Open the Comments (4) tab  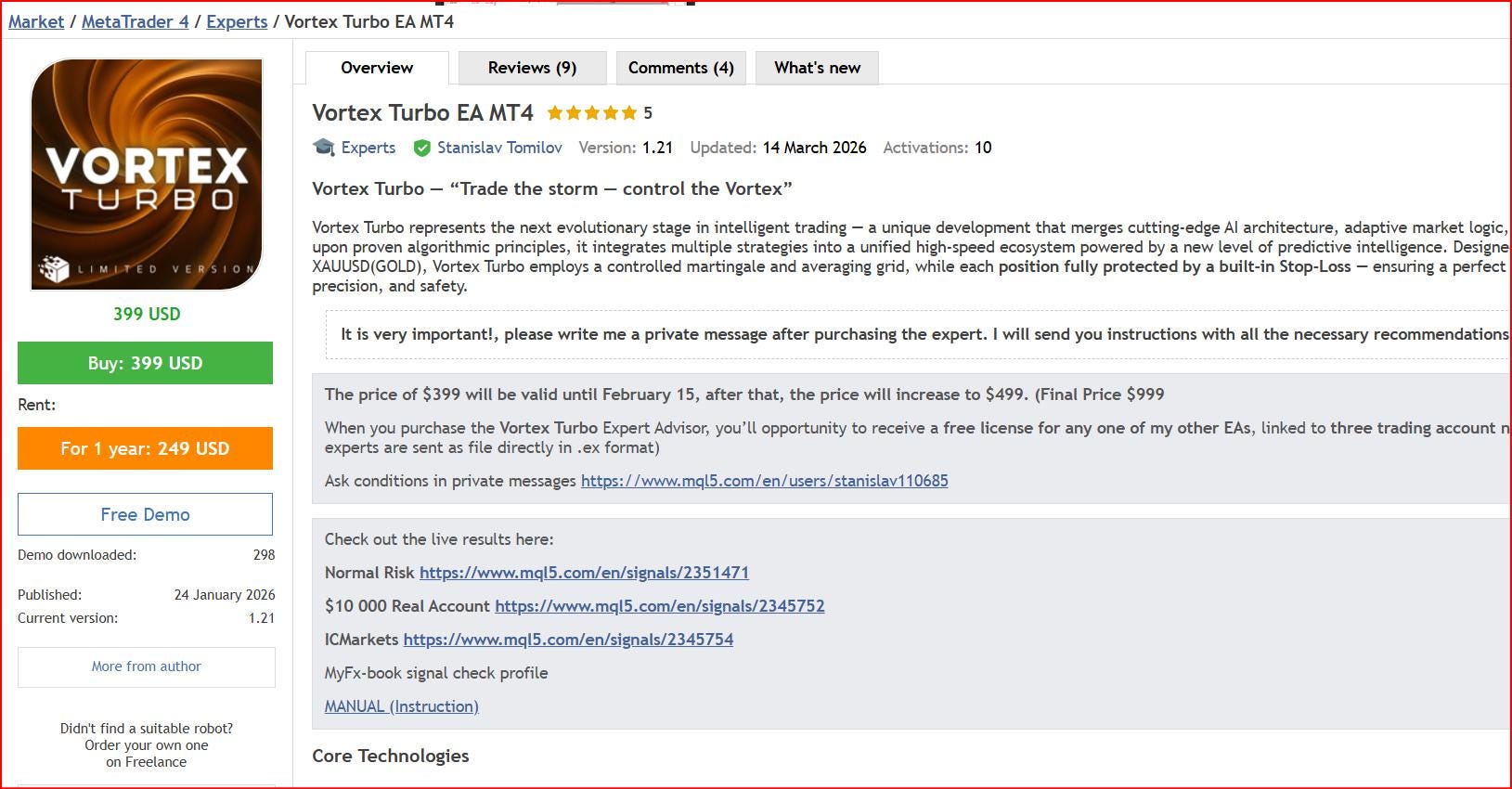click(x=681, y=68)
